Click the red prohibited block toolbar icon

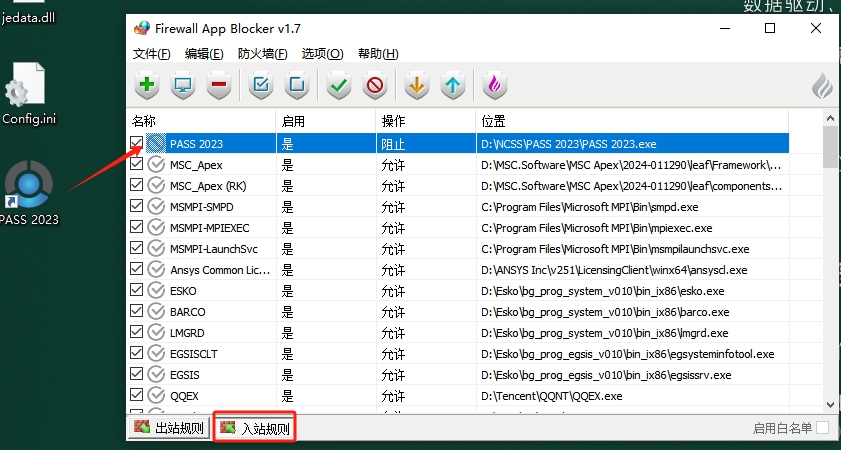375,85
